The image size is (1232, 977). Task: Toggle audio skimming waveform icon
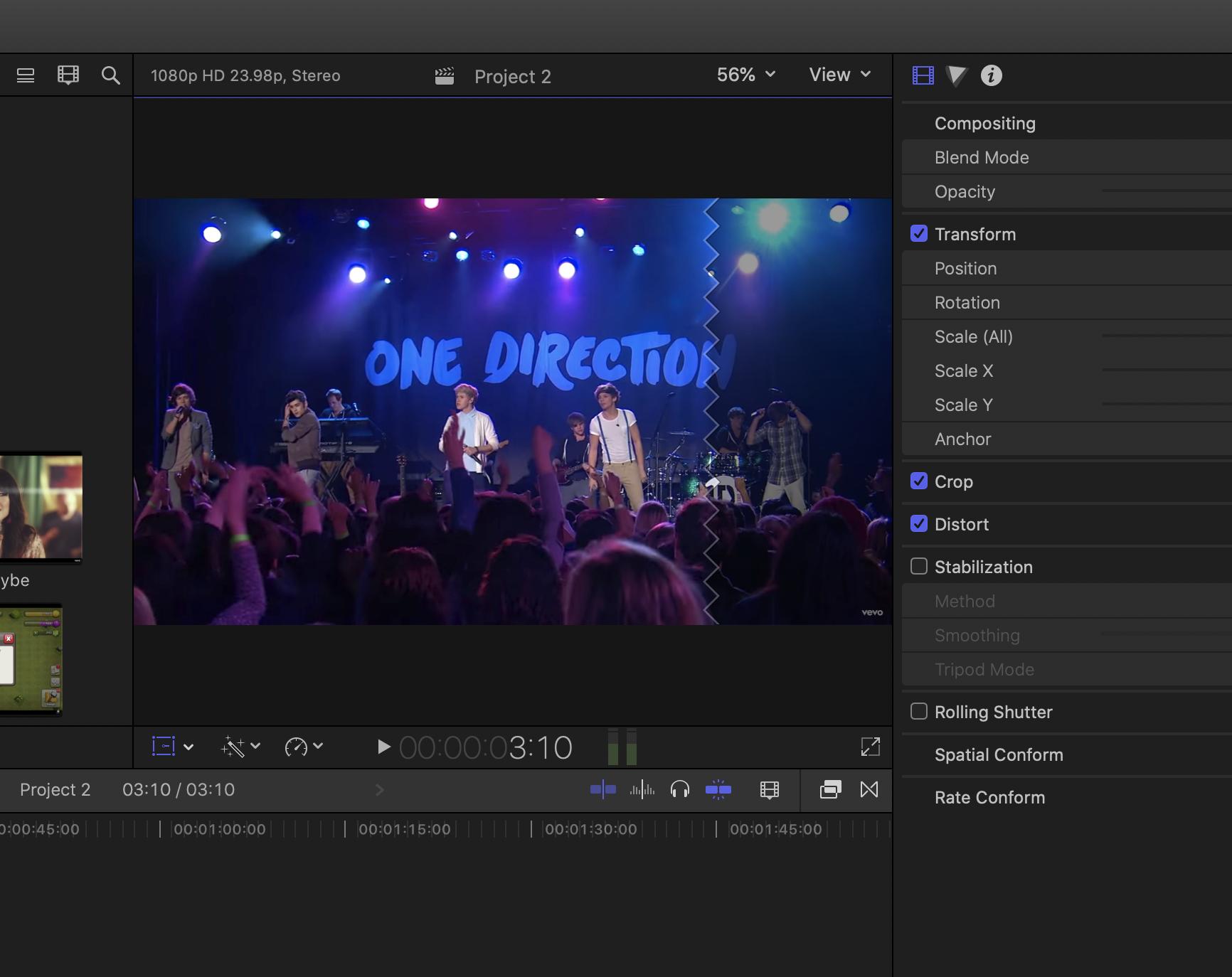pyautogui.click(x=642, y=789)
